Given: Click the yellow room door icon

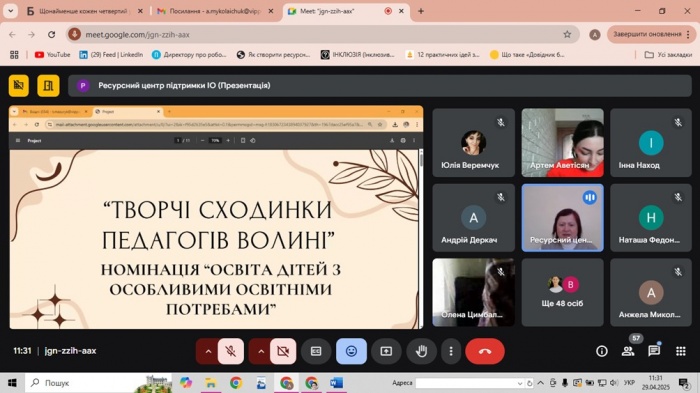Looking at the screenshot, I should [x=48, y=85].
